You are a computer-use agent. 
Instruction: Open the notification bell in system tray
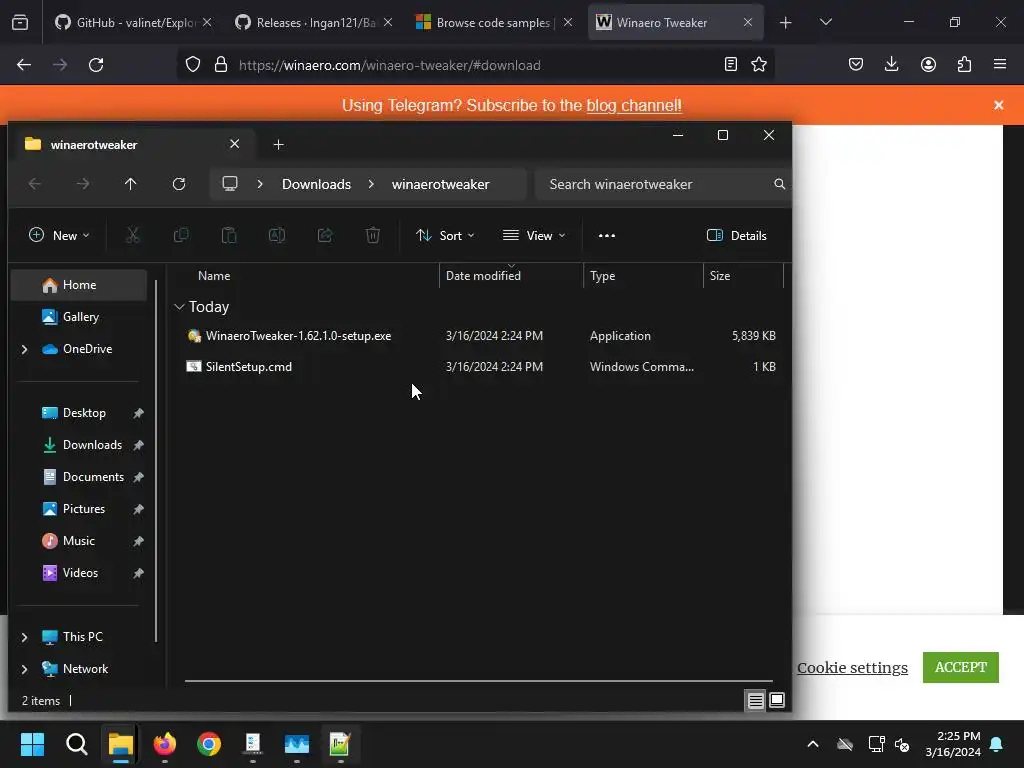coord(997,744)
